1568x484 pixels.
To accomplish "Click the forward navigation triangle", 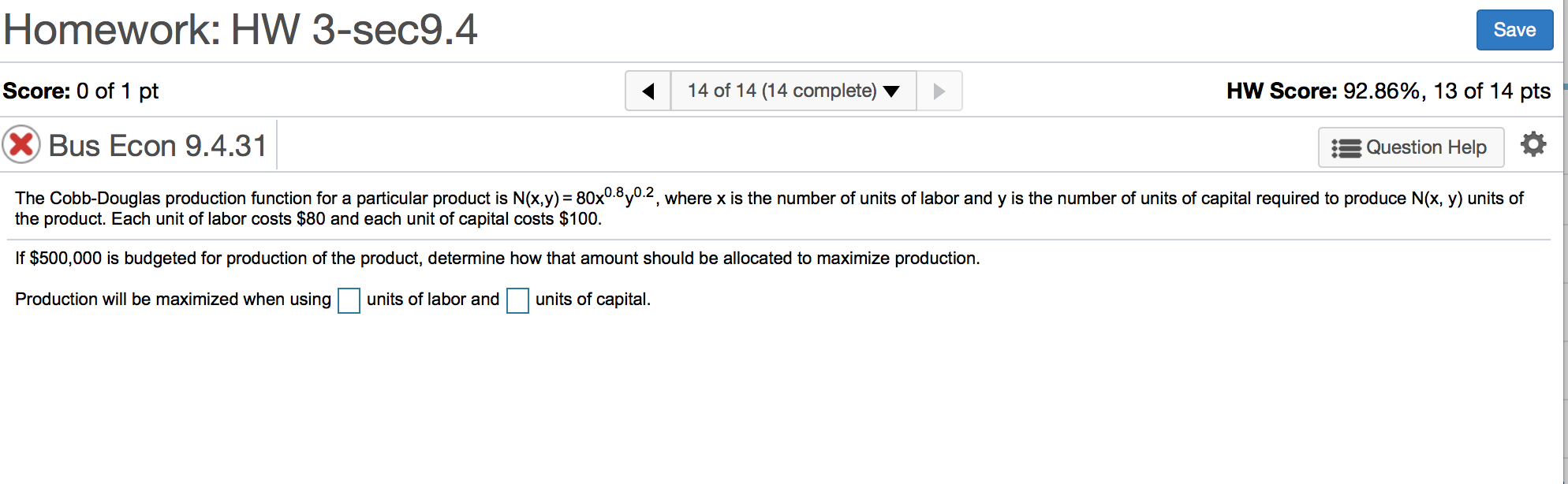I will point(939,91).
